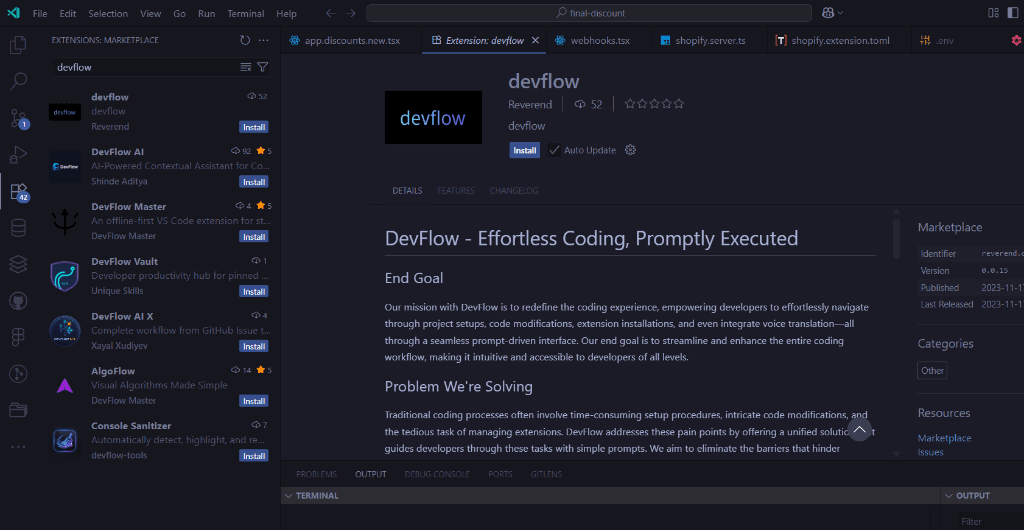Toggle the Auto Update checkbox
Screen dimensions: 1024x530
click(x=554, y=150)
